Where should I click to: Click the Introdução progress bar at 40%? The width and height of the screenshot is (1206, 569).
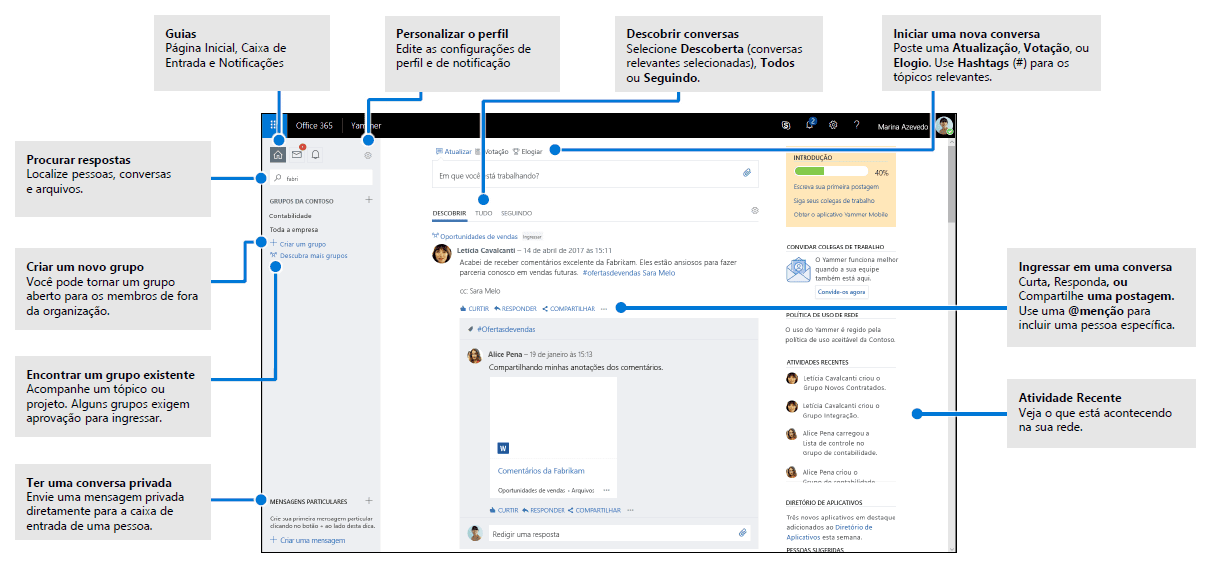click(x=832, y=172)
